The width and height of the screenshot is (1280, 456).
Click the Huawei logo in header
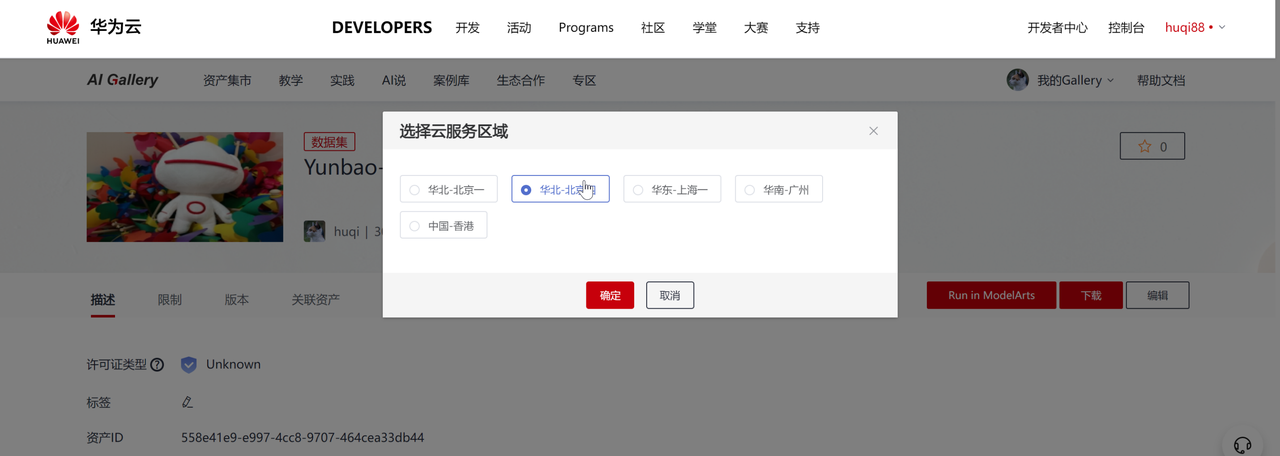pyautogui.click(x=63, y=28)
